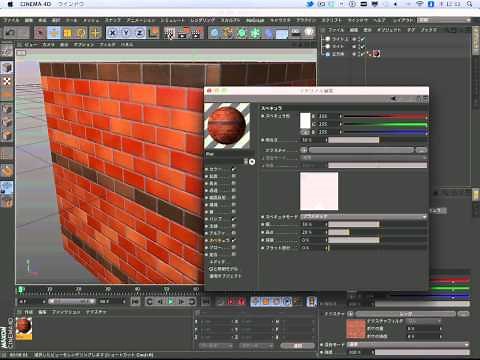Click the Spotlight search icon in menu bar
This screenshot has width=480, height=360.
tap(469, 4)
